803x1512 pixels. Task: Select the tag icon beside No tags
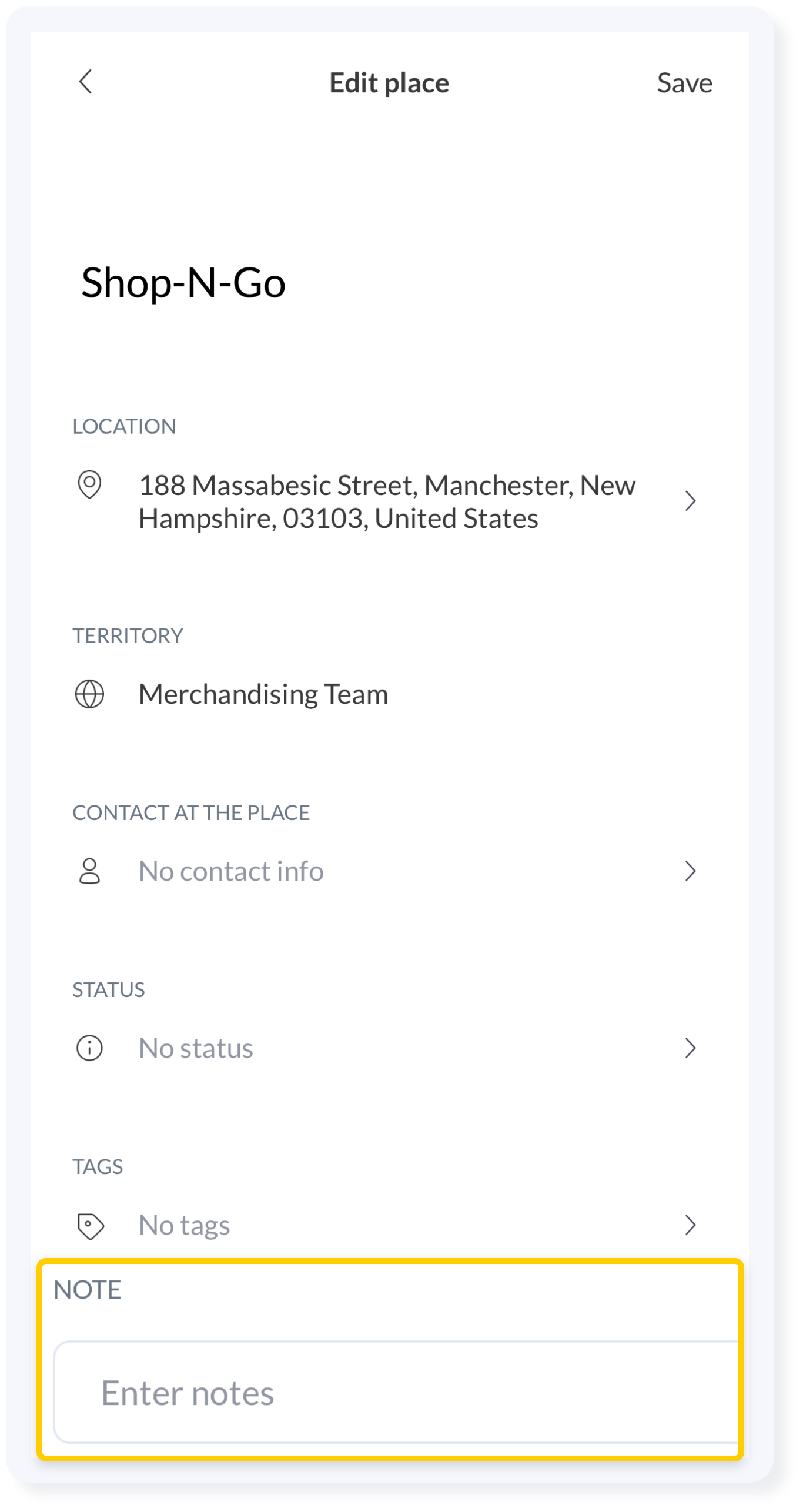[x=89, y=1225]
